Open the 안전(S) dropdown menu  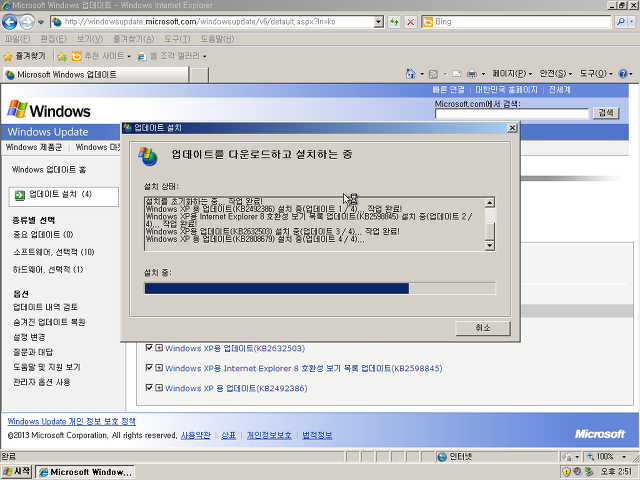[556, 74]
